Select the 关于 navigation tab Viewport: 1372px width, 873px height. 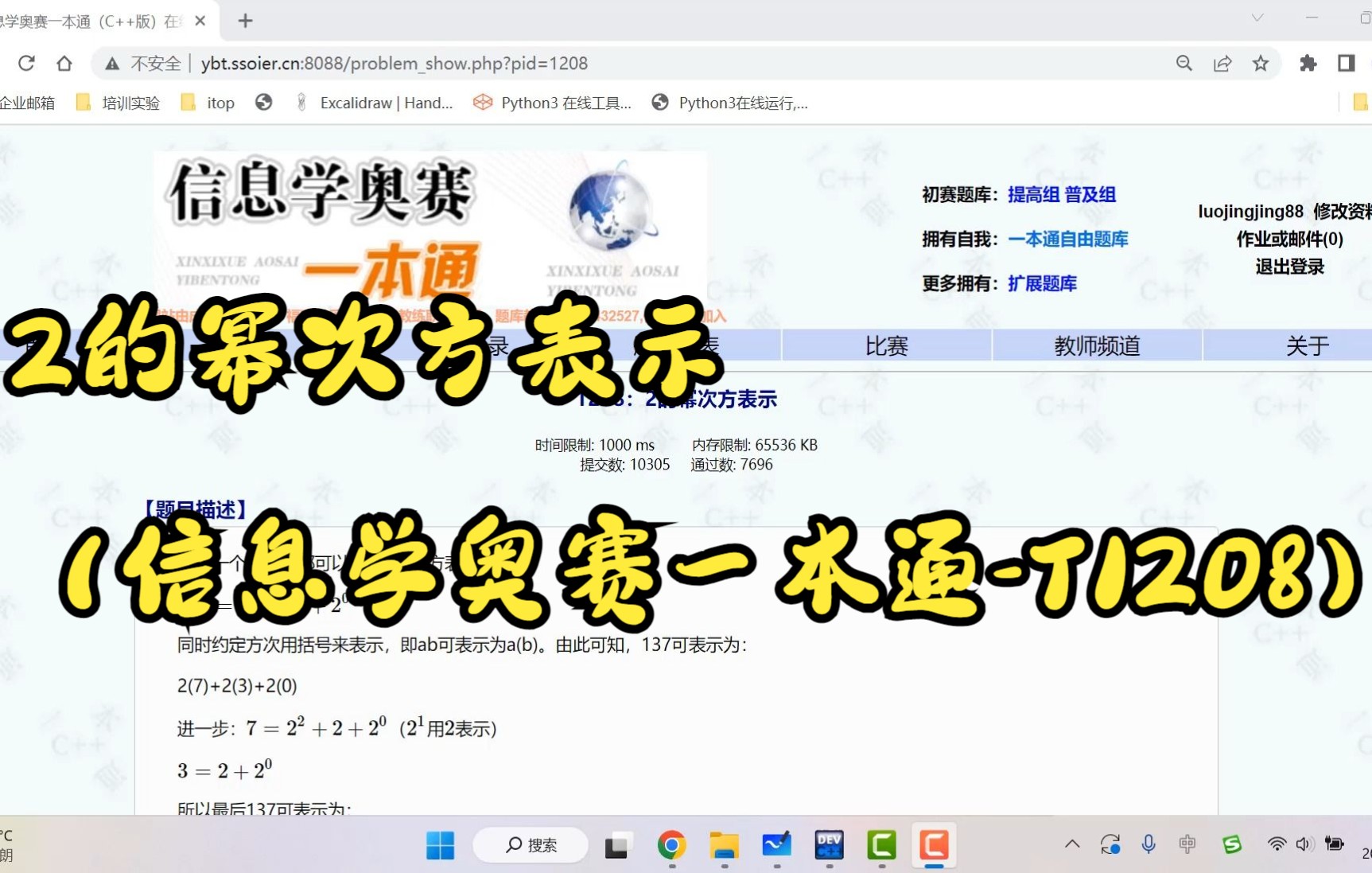tap(1308, 345)
